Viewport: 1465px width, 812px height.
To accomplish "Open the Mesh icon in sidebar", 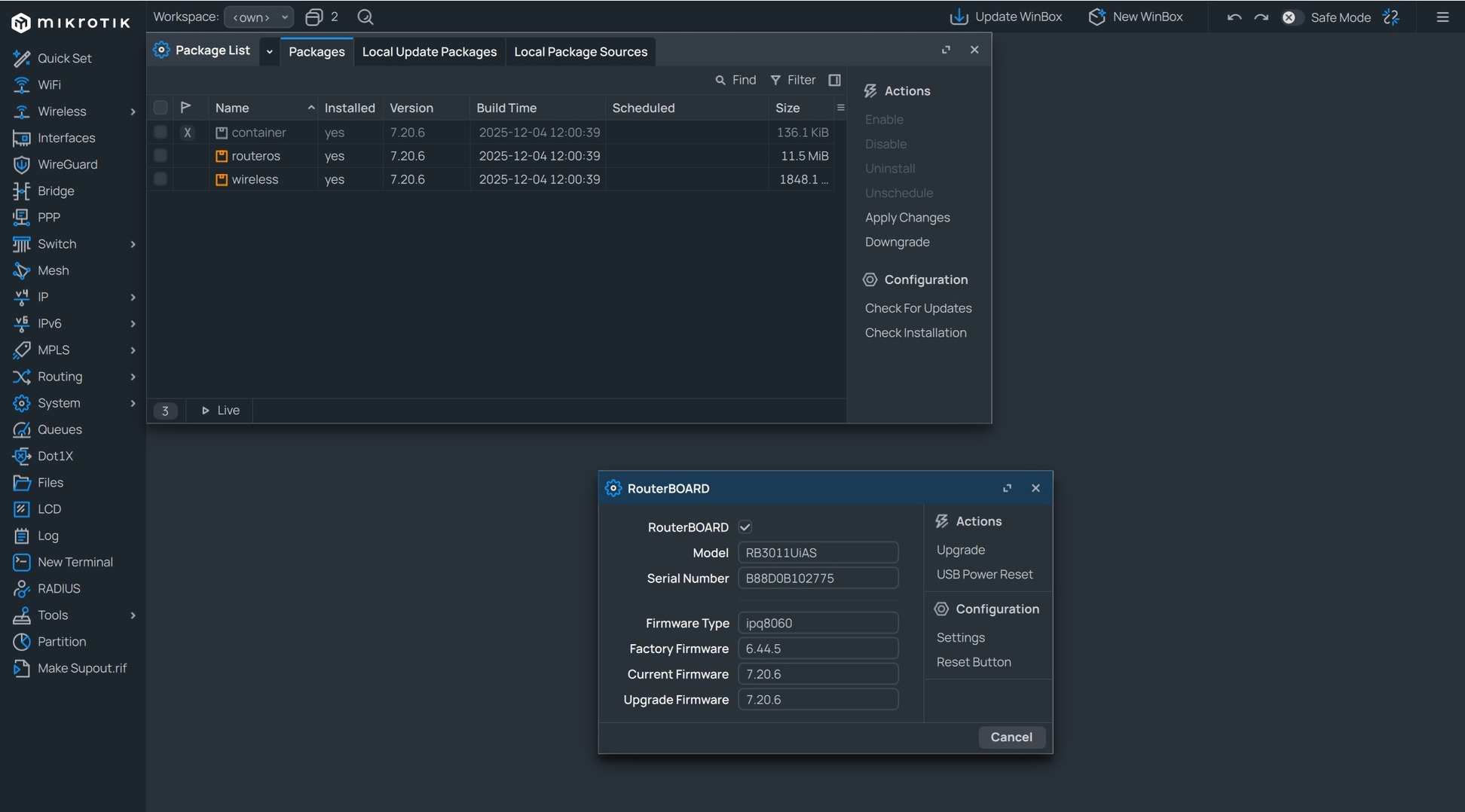I will [x=22, y=270].
